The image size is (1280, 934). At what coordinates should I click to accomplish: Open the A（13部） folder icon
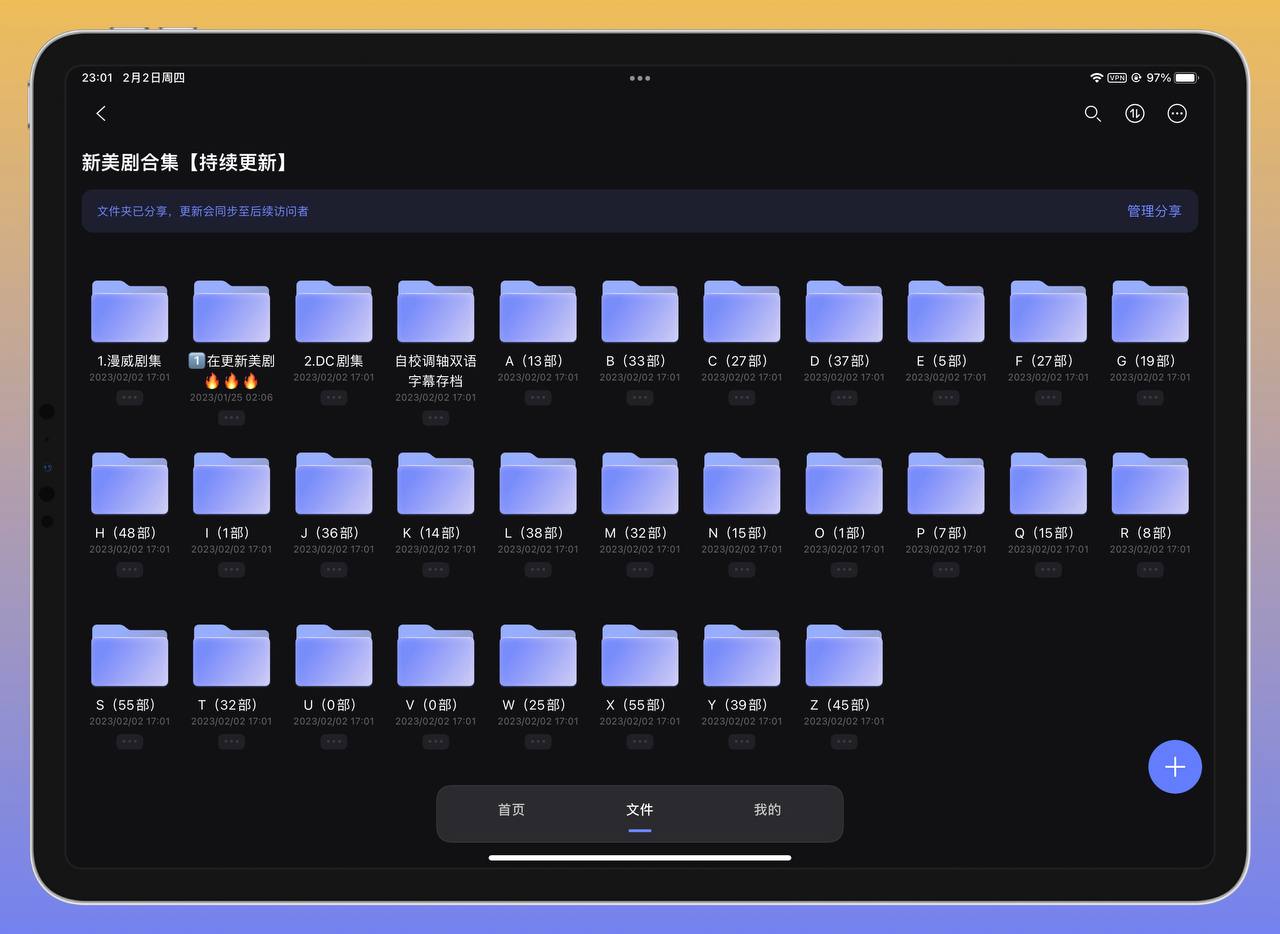(x=538, y=311)
